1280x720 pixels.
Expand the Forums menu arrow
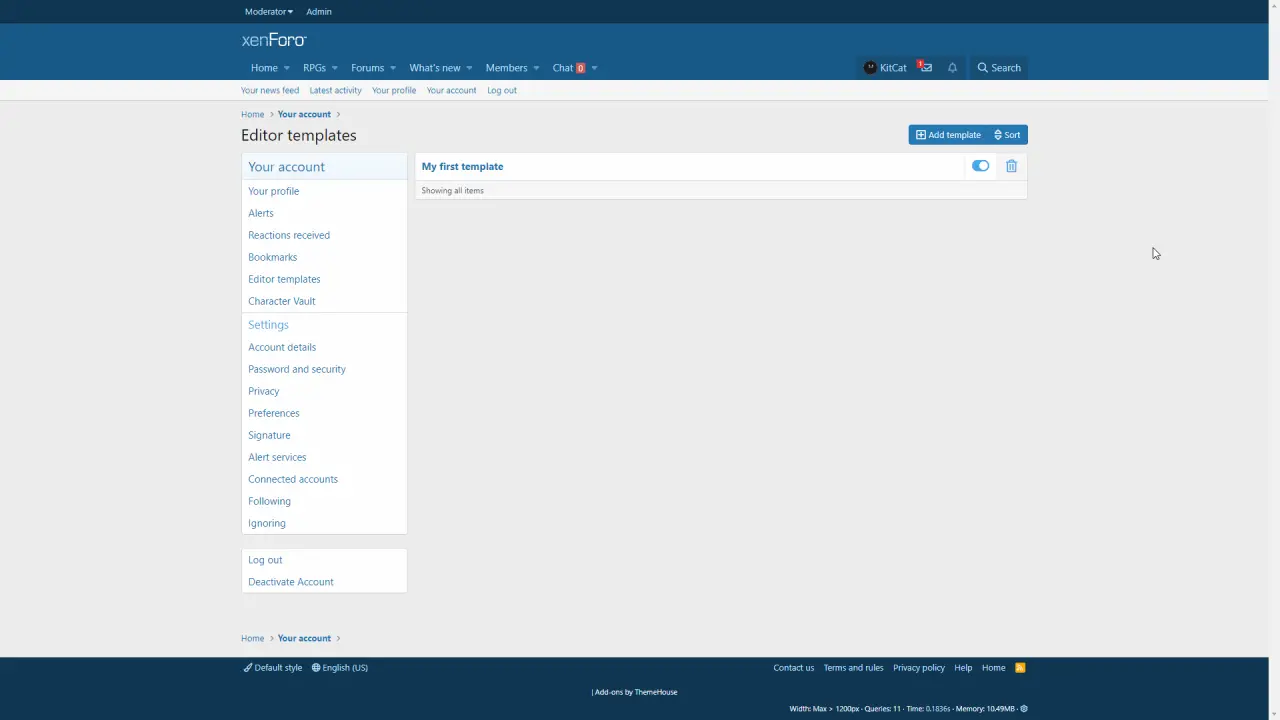click(x=393, y=68)
